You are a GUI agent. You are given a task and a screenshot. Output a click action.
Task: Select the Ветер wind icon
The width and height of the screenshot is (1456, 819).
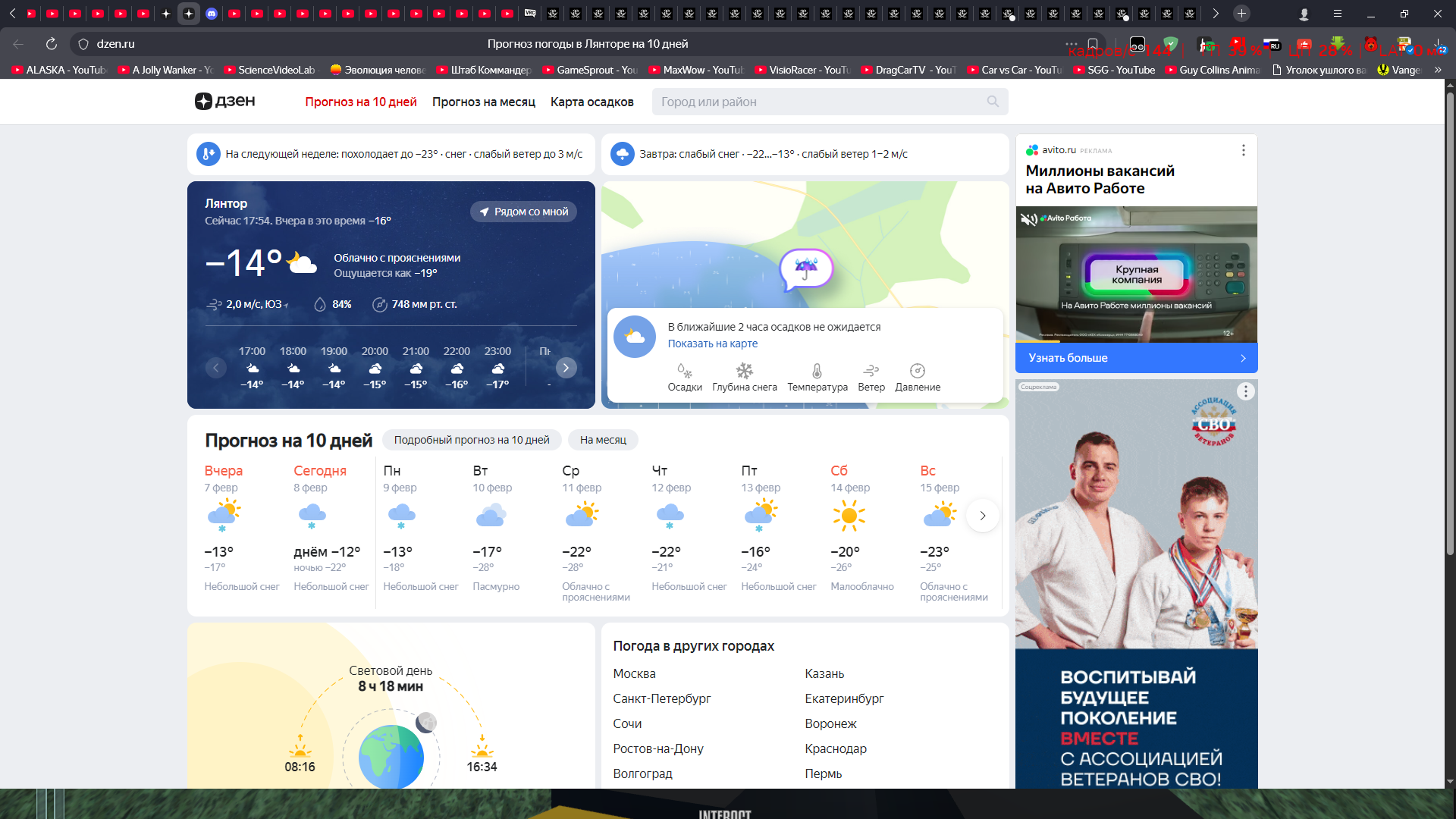[871, 371]
